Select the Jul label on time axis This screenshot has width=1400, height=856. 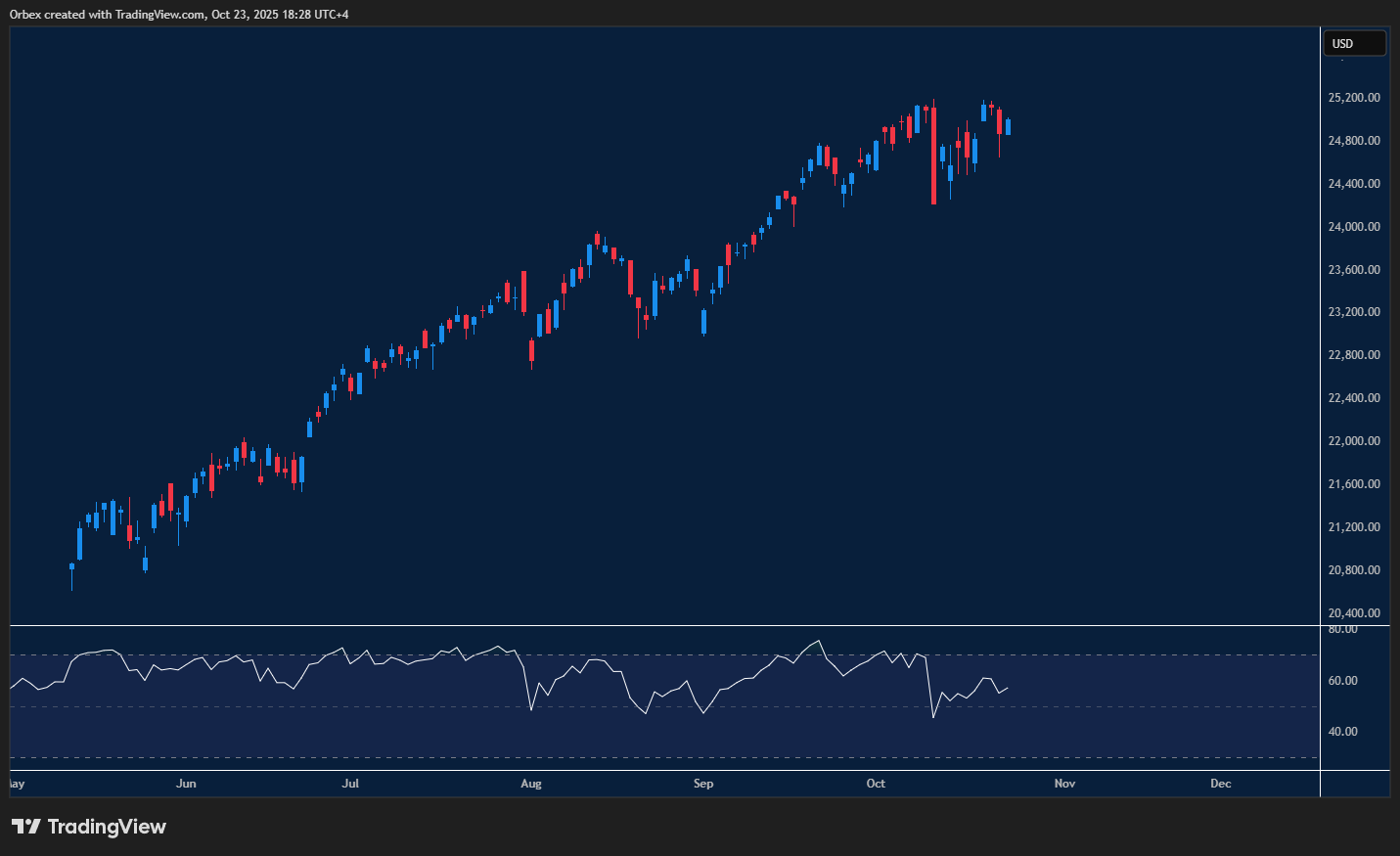(x=350, y=784)
